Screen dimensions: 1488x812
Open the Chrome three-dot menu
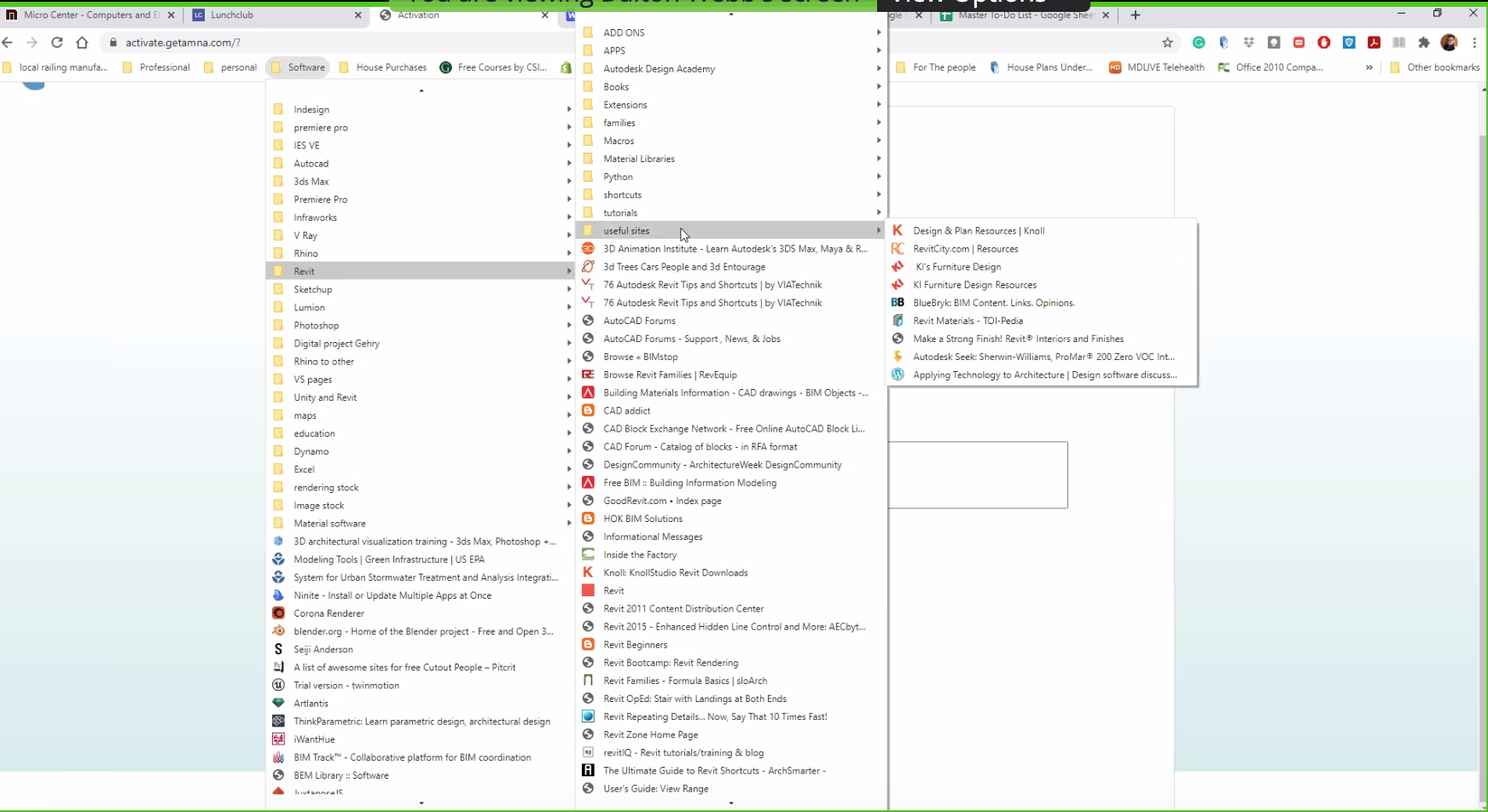(x=1474, y=43)
